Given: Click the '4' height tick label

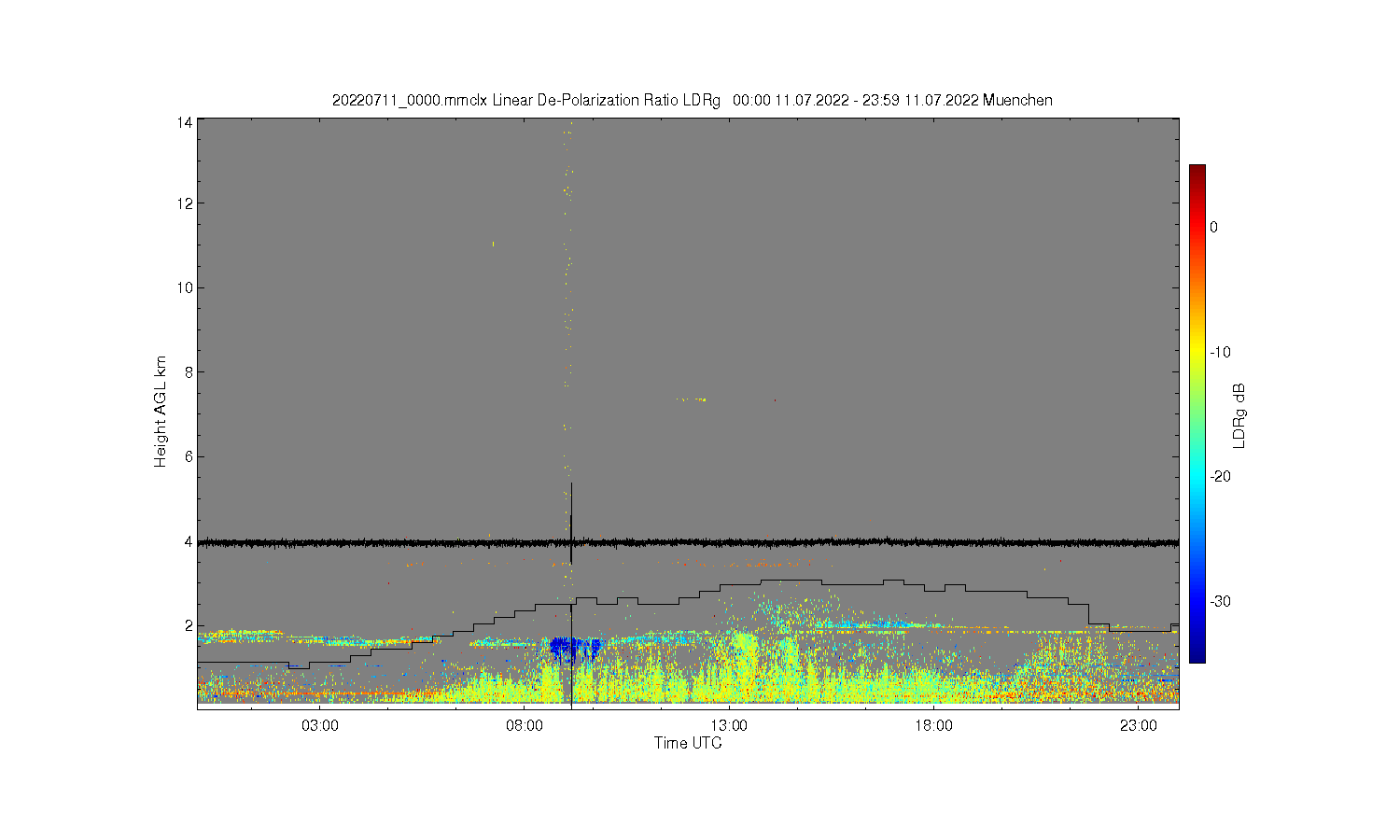Looking at the screenshot, I should tap(189, 541).
